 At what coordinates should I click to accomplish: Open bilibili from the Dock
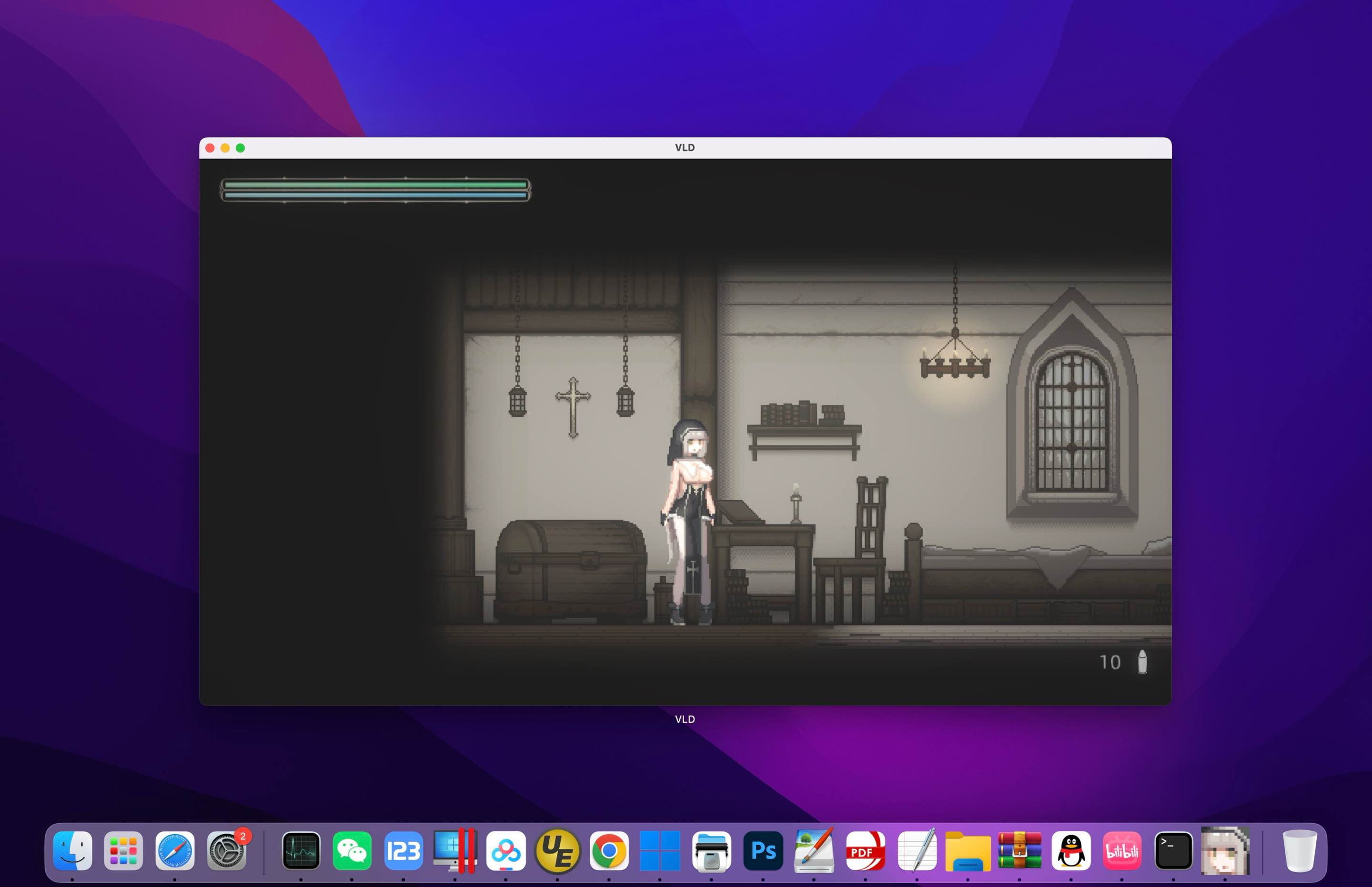pyautogui.click(x=1122, y=851)
